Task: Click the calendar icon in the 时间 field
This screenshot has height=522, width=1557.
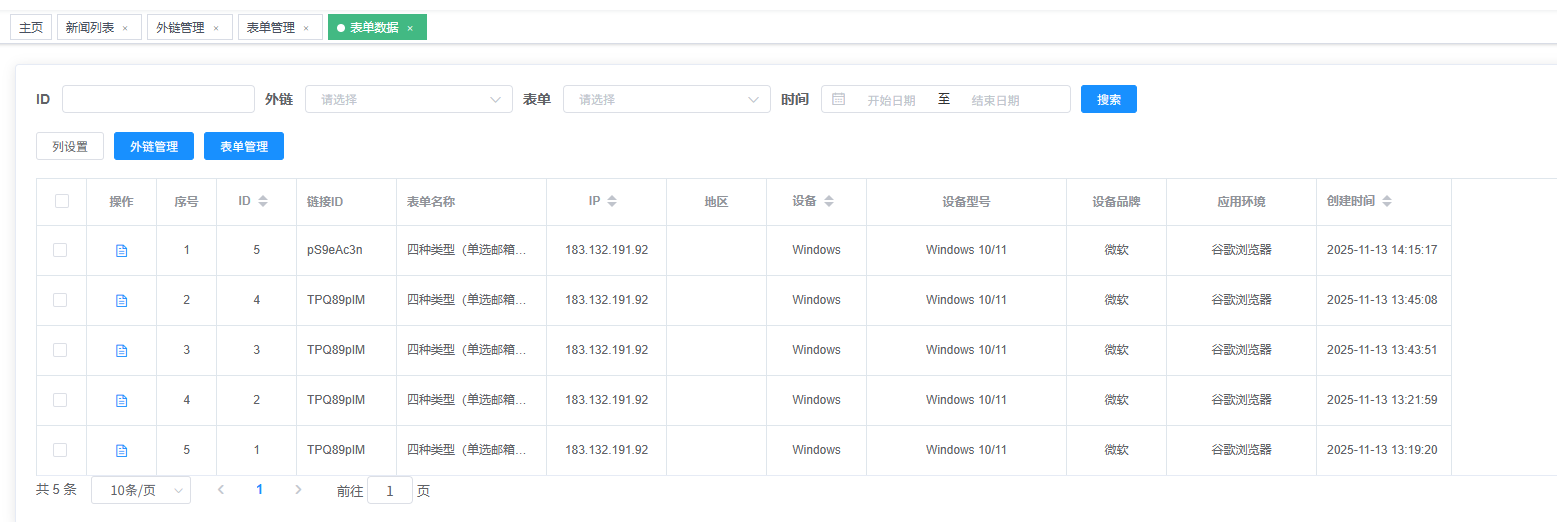Action: 839,99
